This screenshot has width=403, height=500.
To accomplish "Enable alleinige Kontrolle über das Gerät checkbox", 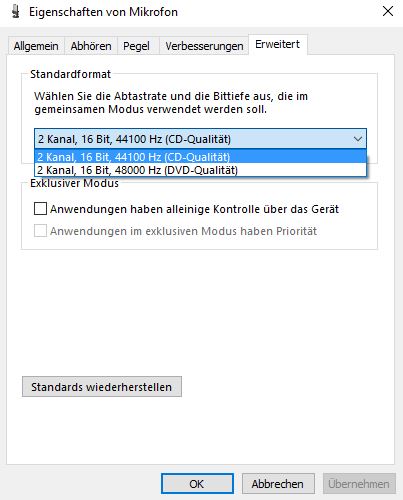I will pos(40,209).
